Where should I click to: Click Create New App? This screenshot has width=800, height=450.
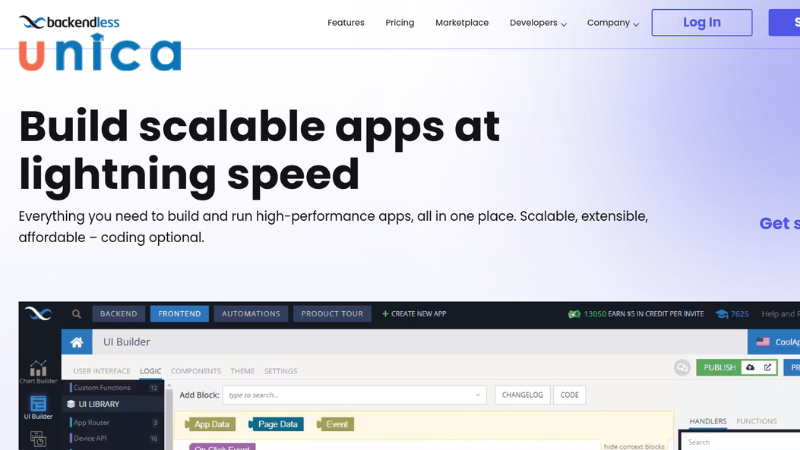pos(414,314)
